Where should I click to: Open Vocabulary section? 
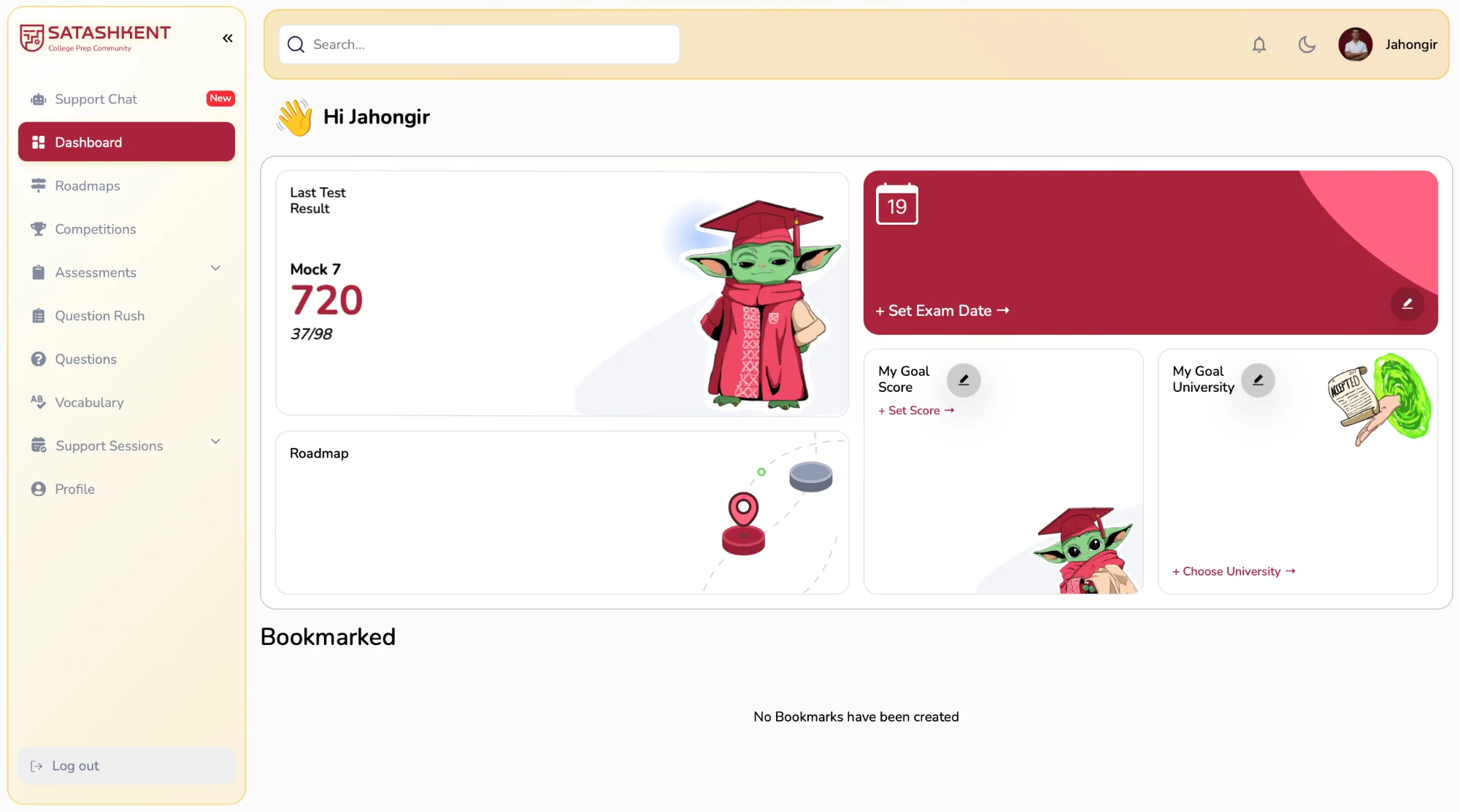126,403
